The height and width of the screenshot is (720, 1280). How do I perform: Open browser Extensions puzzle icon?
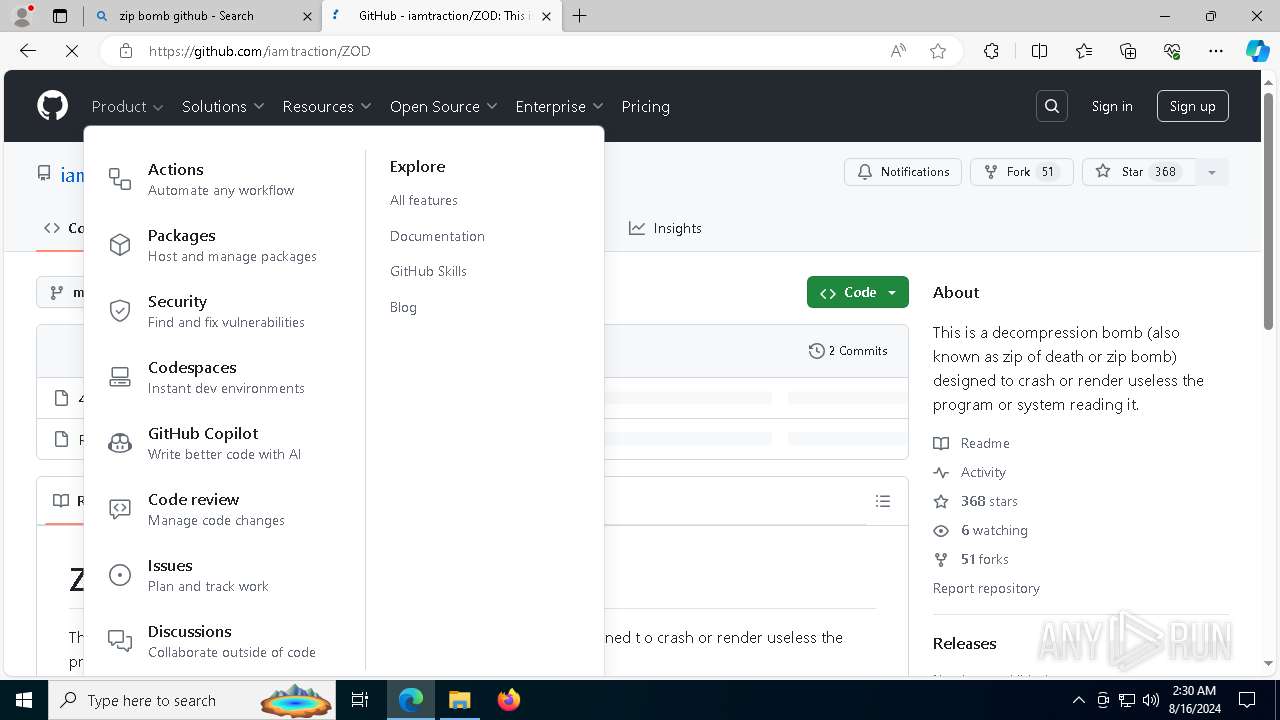pos(991,51)
